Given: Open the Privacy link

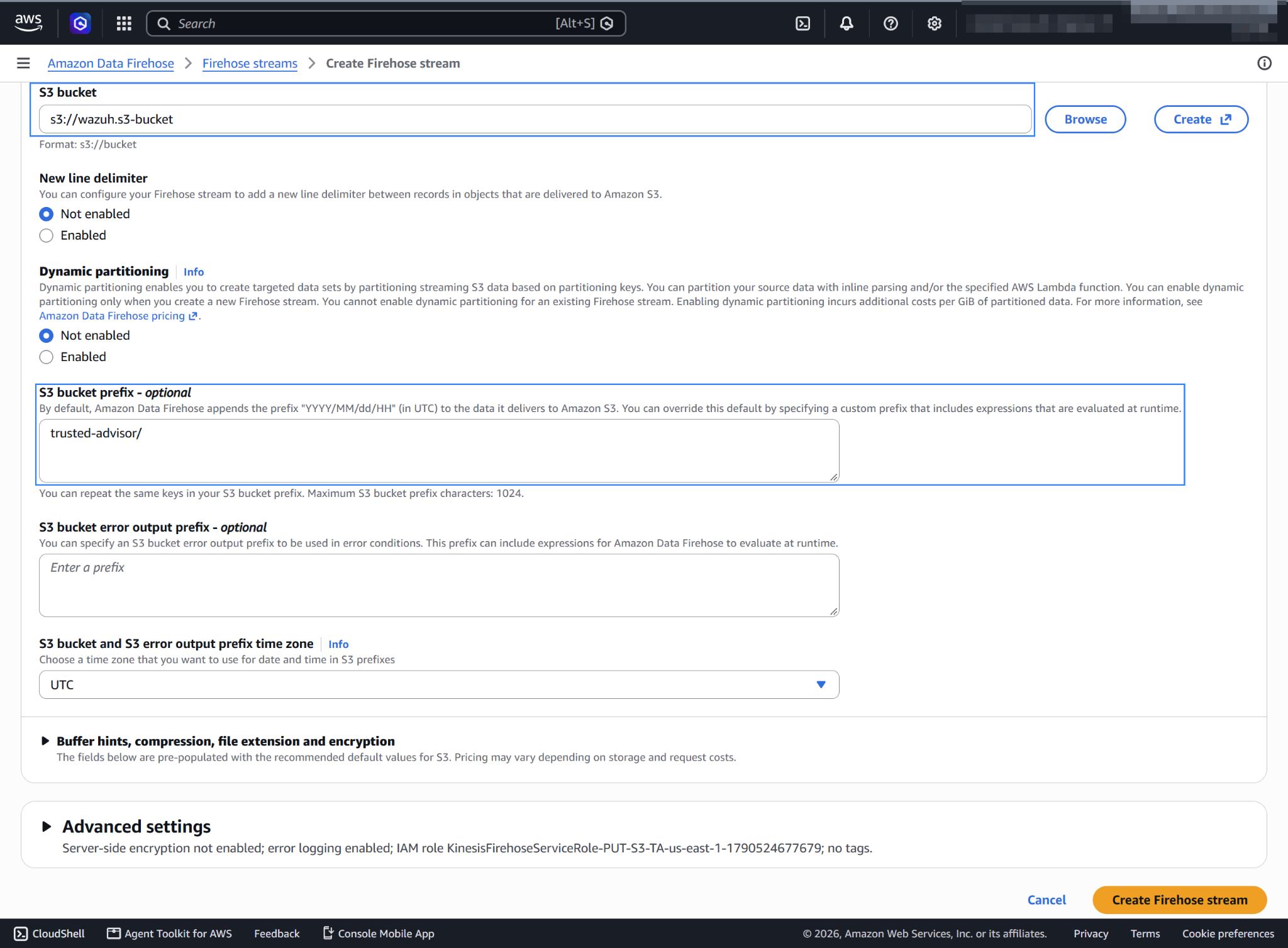Looking at the screenshot, I should pos(1091,934).
